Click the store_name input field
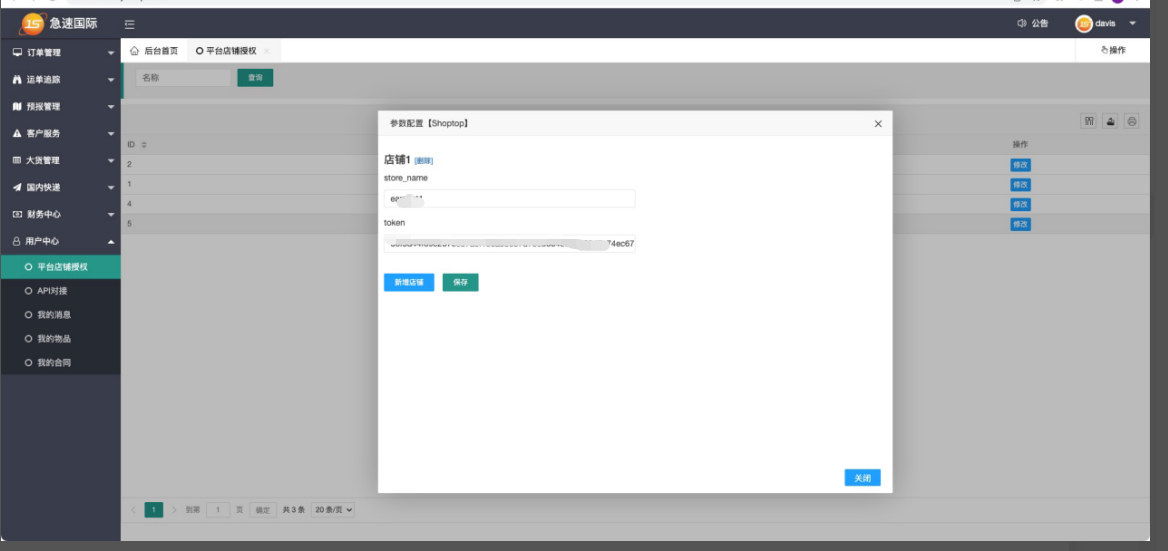Image resolution: width=1168 pixels, height=551 pixels. (509, 199)
